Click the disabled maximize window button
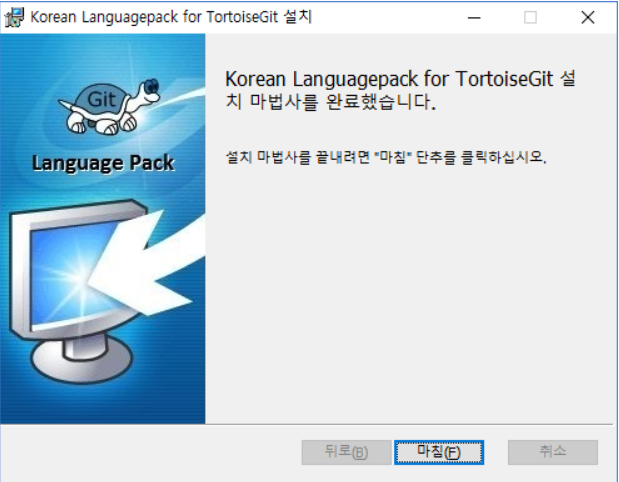Image resolution: width=619 pixels, height=482 pixels. click(530, 17)
